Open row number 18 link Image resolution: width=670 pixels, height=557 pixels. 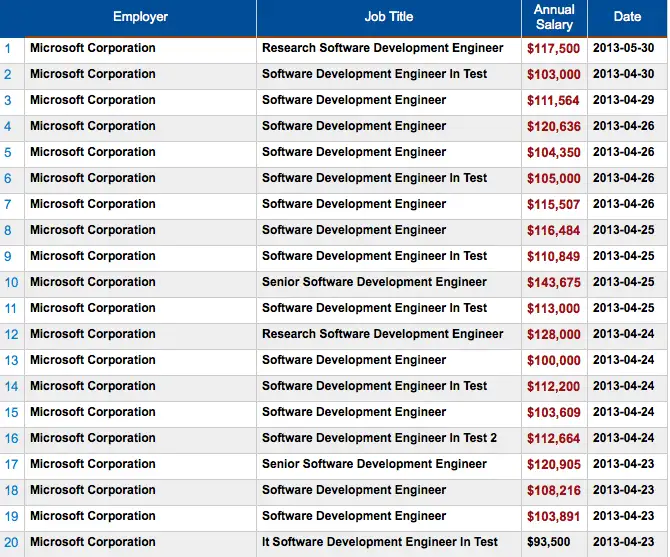coord(11,490)
